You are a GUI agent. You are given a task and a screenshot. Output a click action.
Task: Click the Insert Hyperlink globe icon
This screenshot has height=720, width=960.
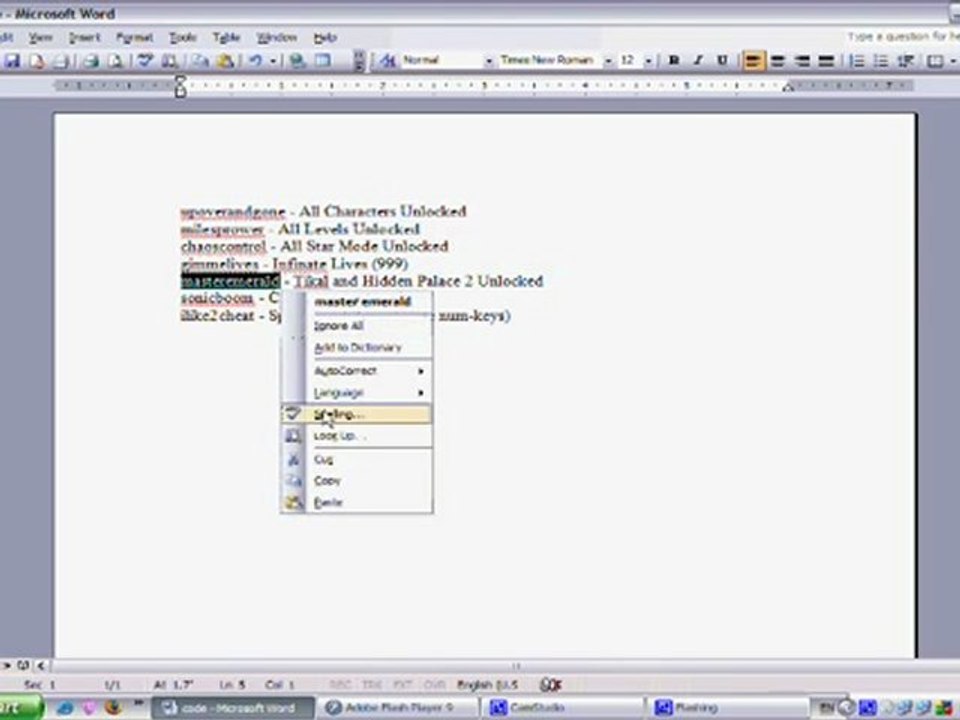pyautogui.click(x=298, y=61)
